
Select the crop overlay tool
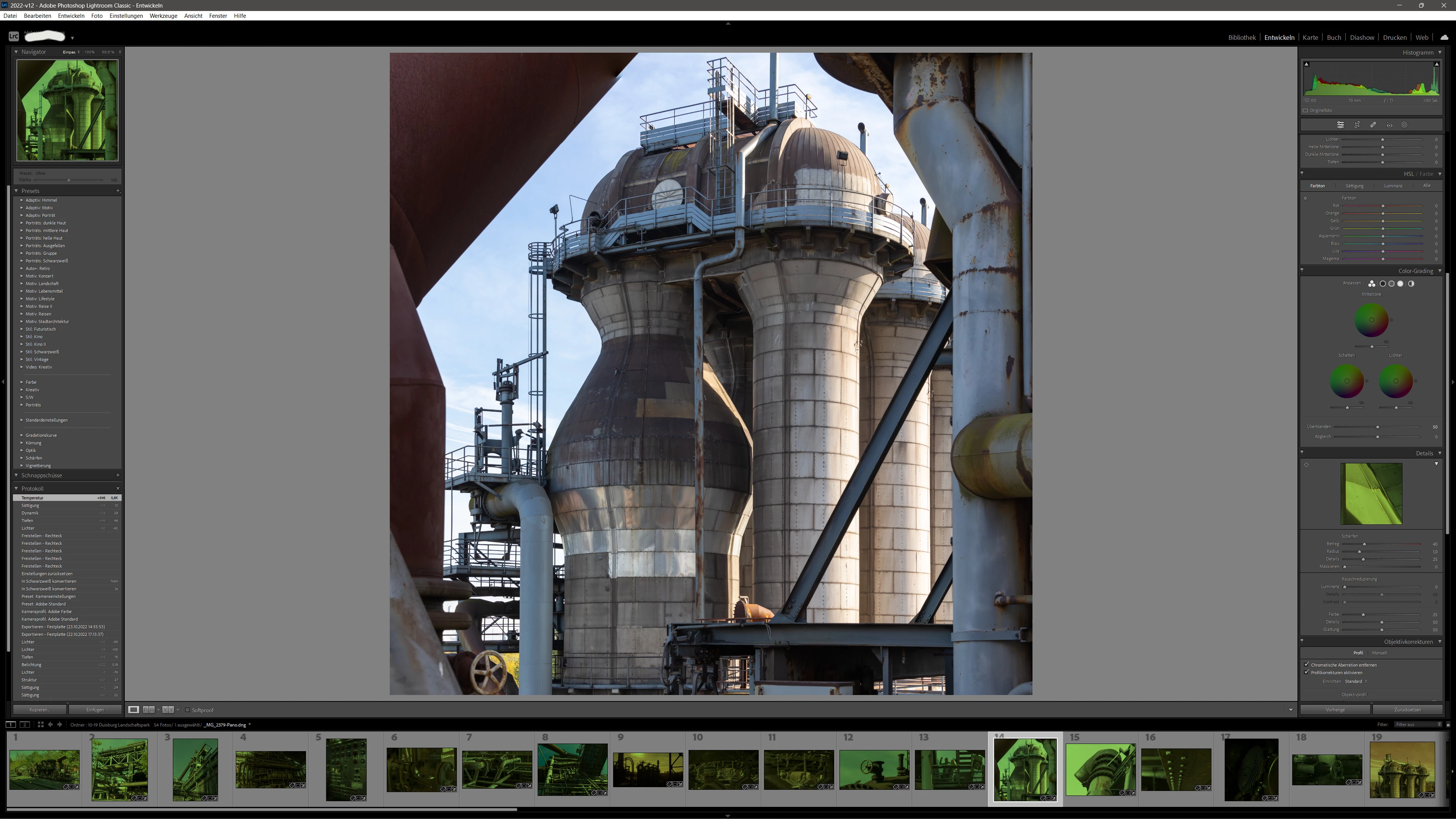click(1357, 124)
